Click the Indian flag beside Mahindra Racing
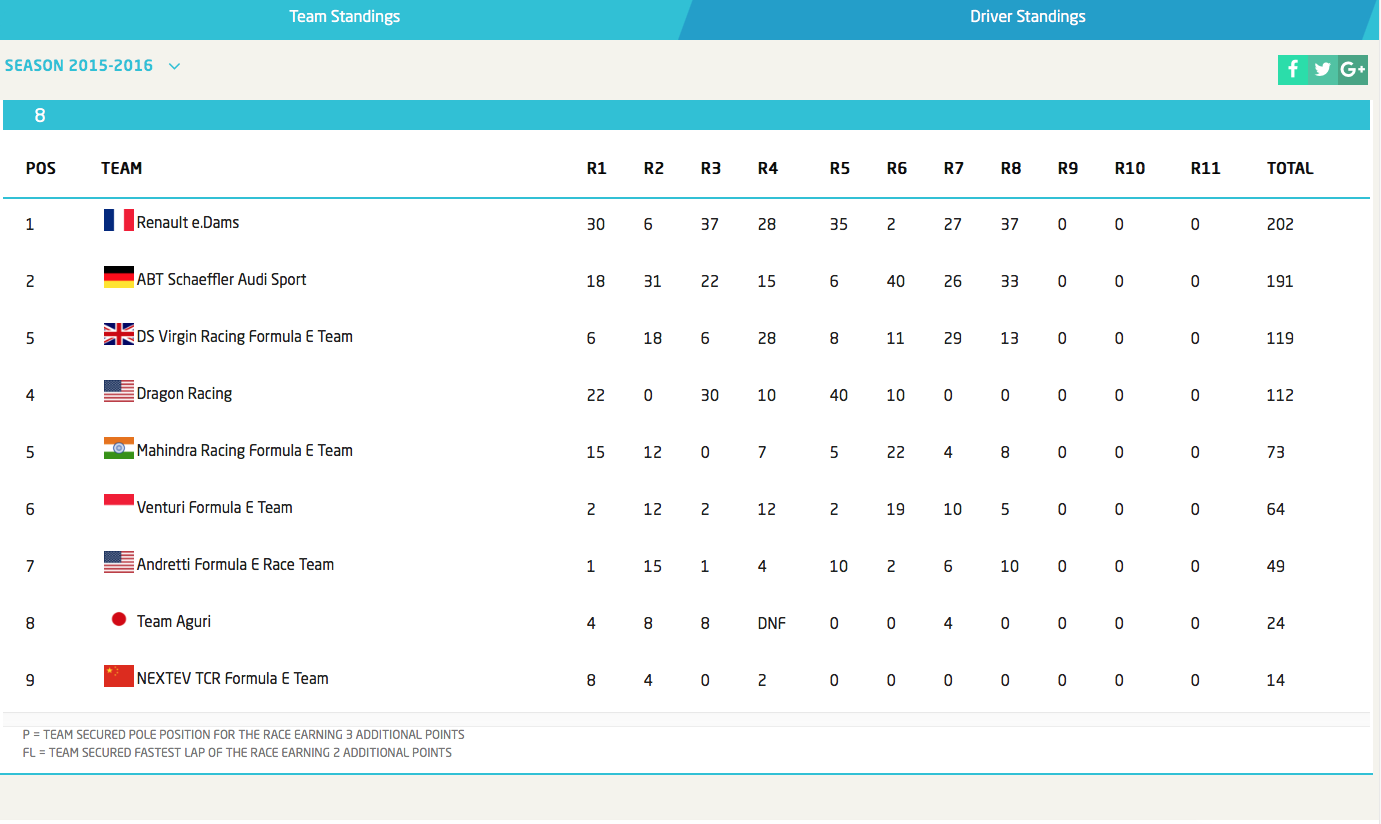Image resolution: width=1381 pixels, height=824 pixels. coord(119,448)
